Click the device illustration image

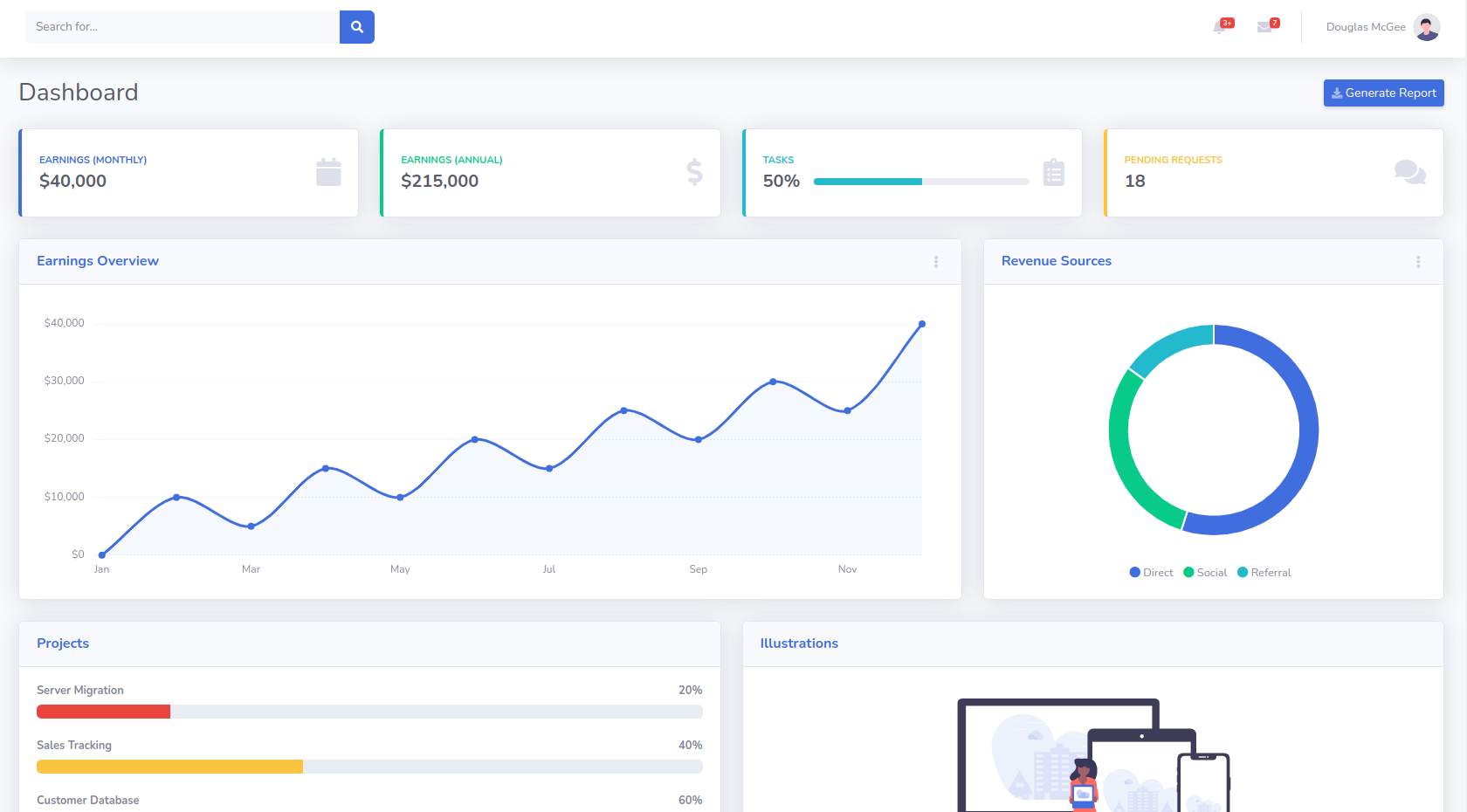(x=1093, y=755)
